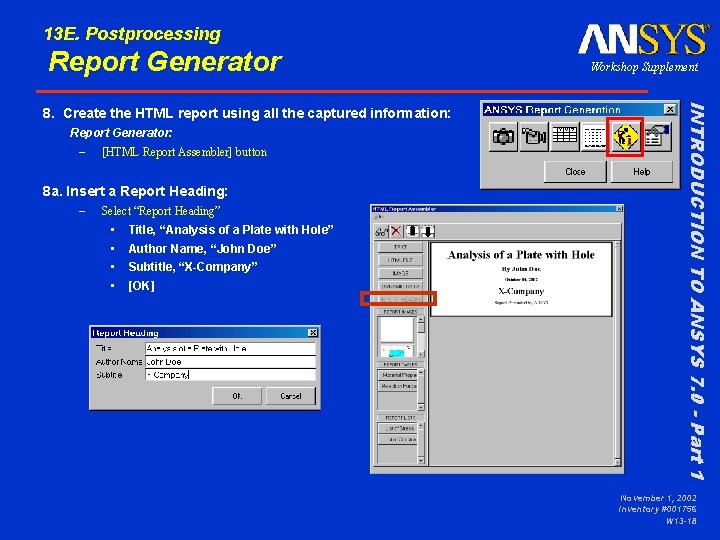Click the Title input field in Report Heading
Image resolution: width=720 pixels, height=540 pixels.
tap(230, 349)
